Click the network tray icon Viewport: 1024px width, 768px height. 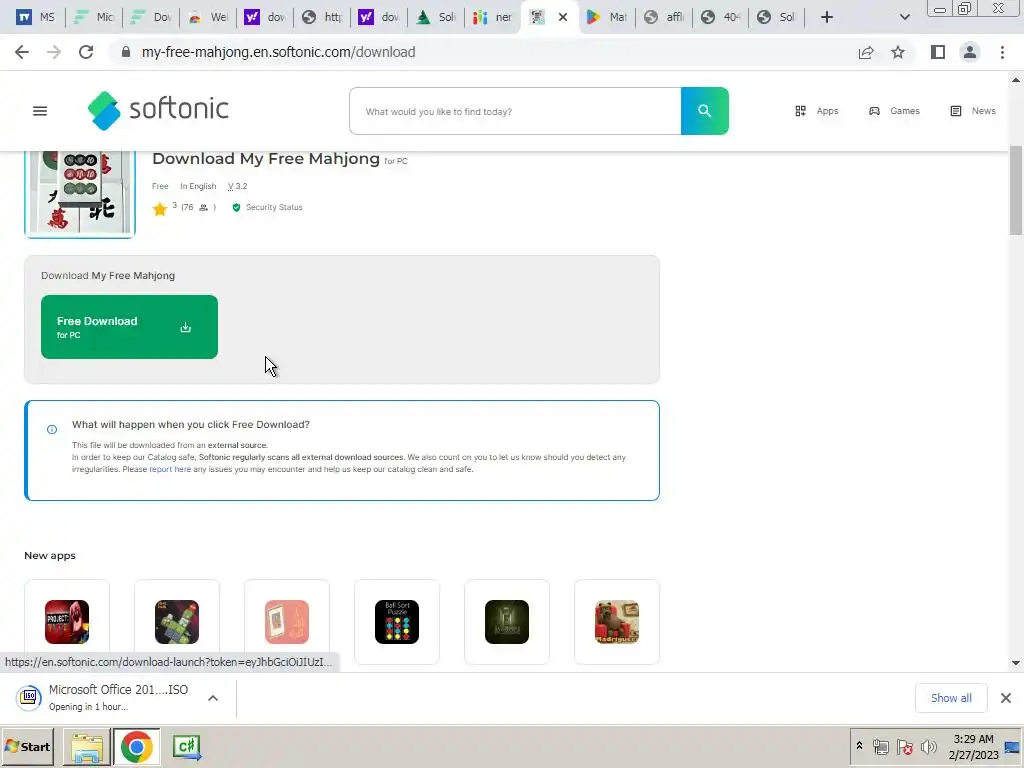click(881, 746)
